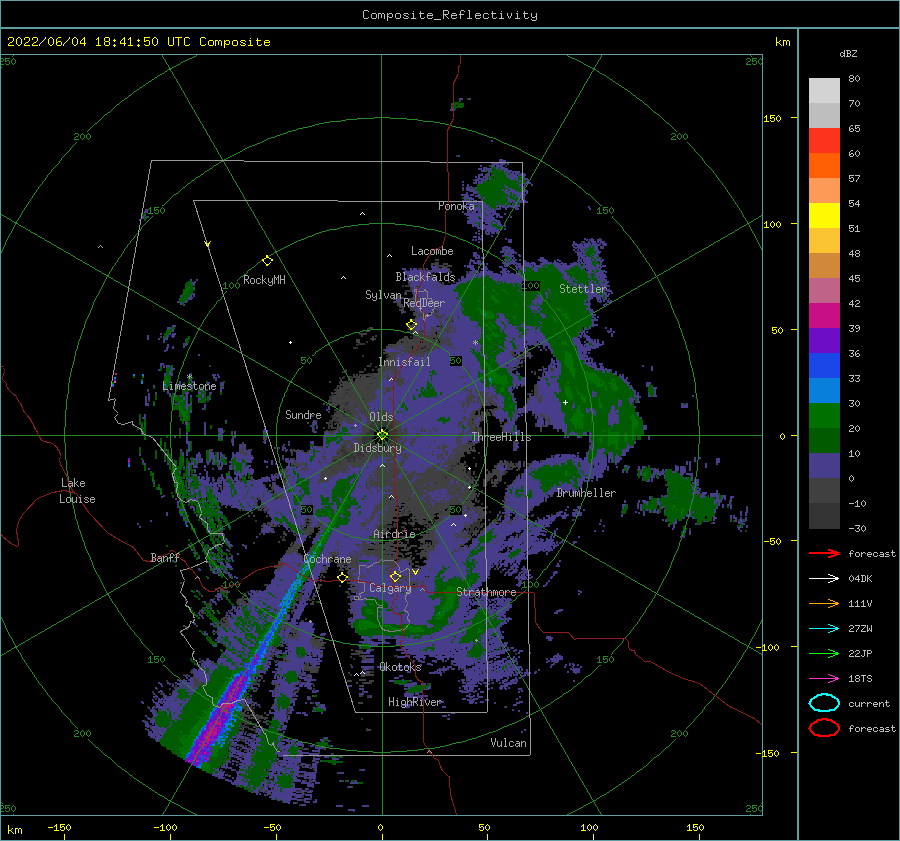Select the blue 33-36 dBZ color swatch
This screenshot has width=900, height=841.
[x=824, y=365]
